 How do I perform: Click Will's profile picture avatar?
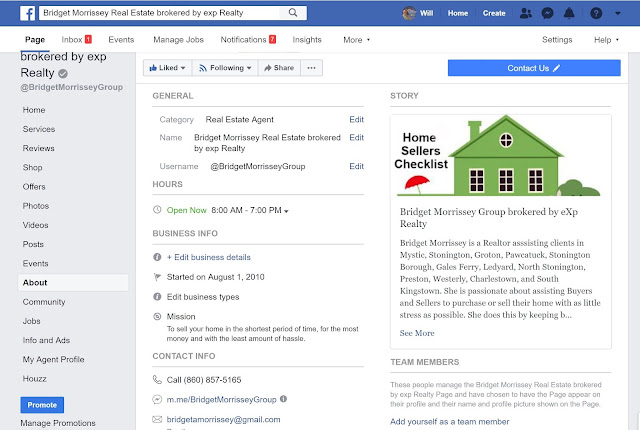(409, 13)
